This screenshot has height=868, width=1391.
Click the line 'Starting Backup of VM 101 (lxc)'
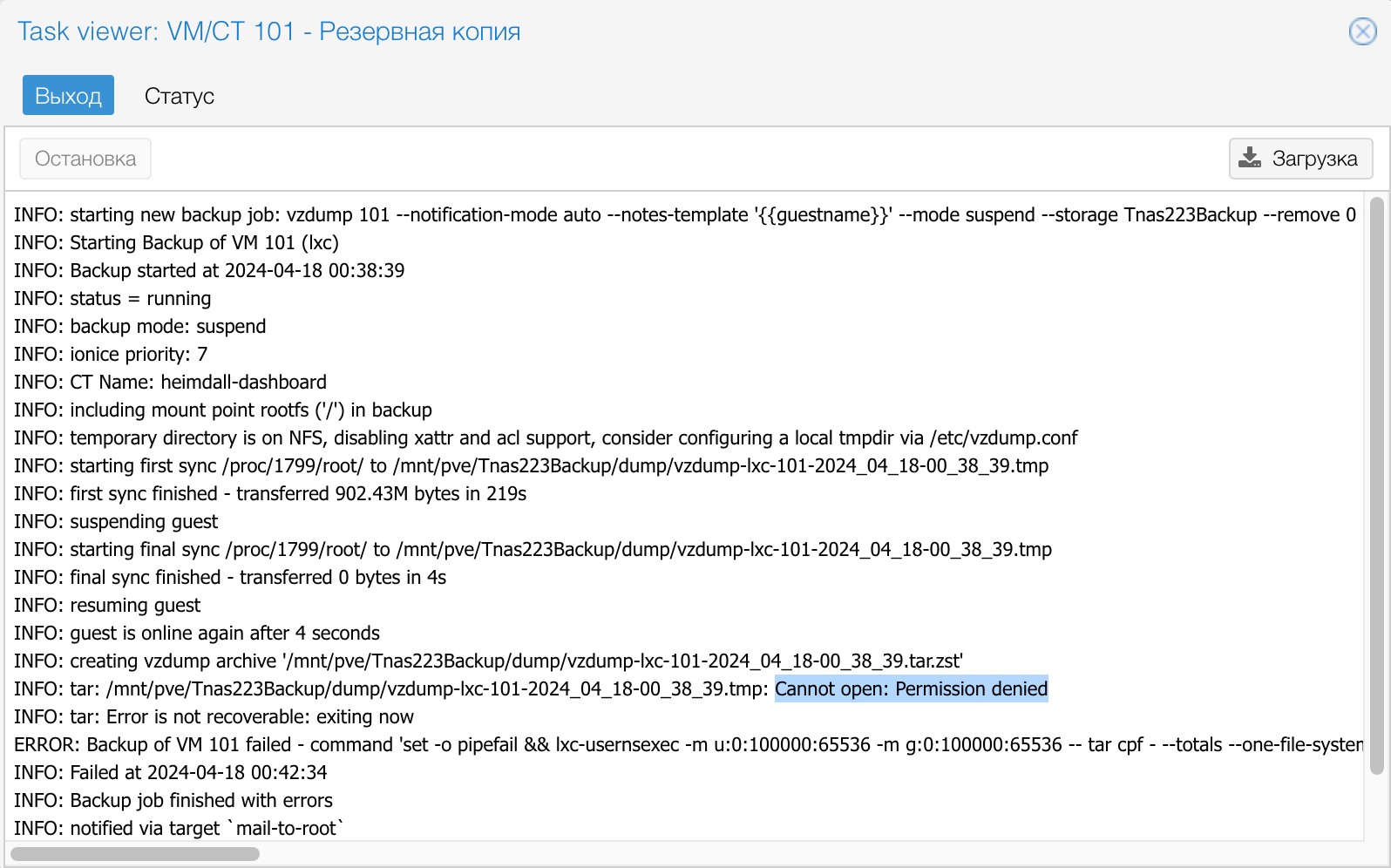176,242
